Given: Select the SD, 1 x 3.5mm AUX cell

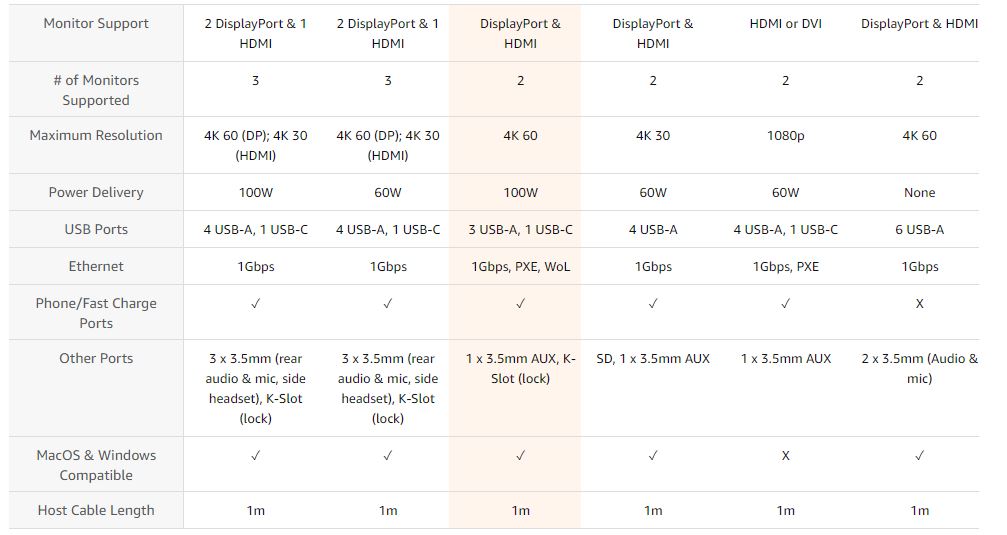Looking at the screenshot, I should click(652, 358).
